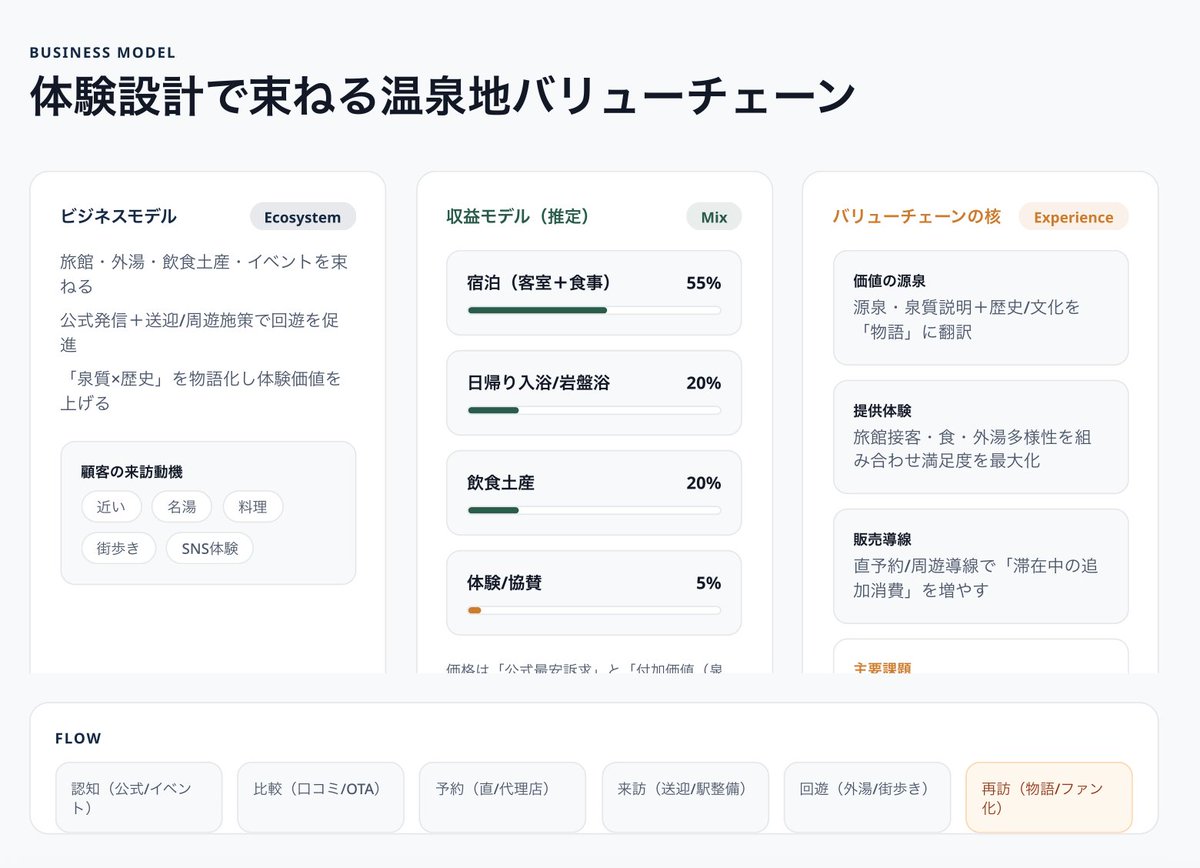The width and height of the screenshot is (1200, 868).
Task: Click the 5% value for 体験/協賛
Action: [708, 583]
